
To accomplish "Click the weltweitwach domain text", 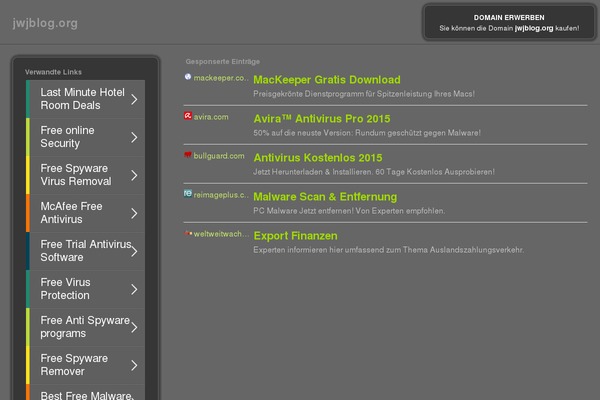I will (221, 234).
